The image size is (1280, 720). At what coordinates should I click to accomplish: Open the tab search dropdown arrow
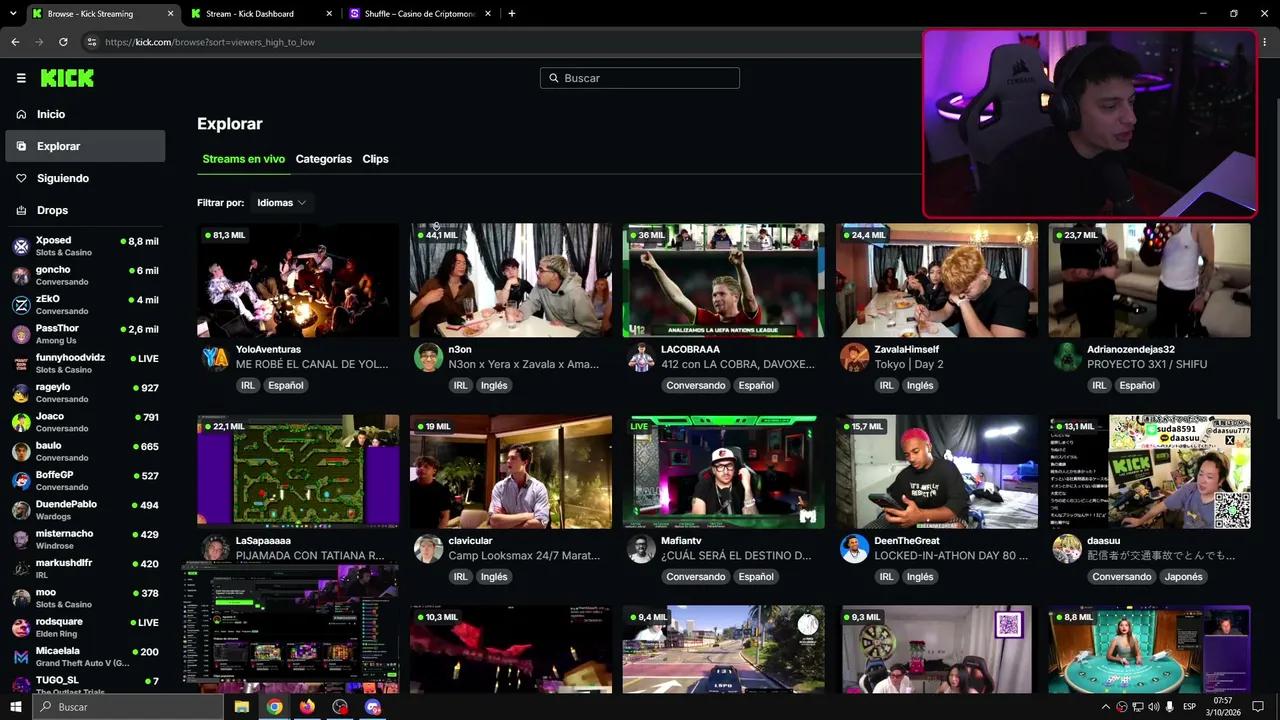pyautogui.click(x=12, y=14)
